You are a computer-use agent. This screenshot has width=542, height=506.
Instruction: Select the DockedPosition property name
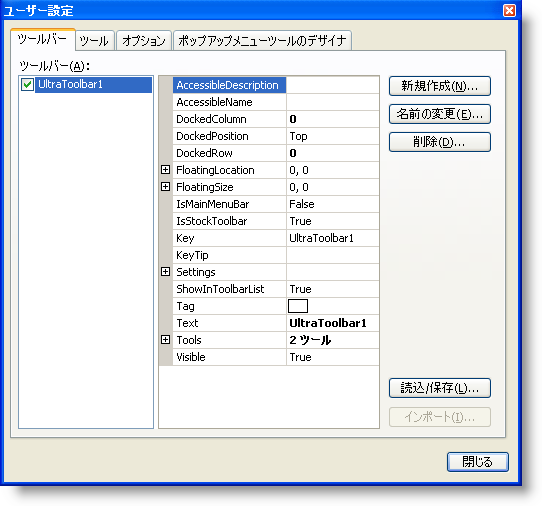pos(229,136)
